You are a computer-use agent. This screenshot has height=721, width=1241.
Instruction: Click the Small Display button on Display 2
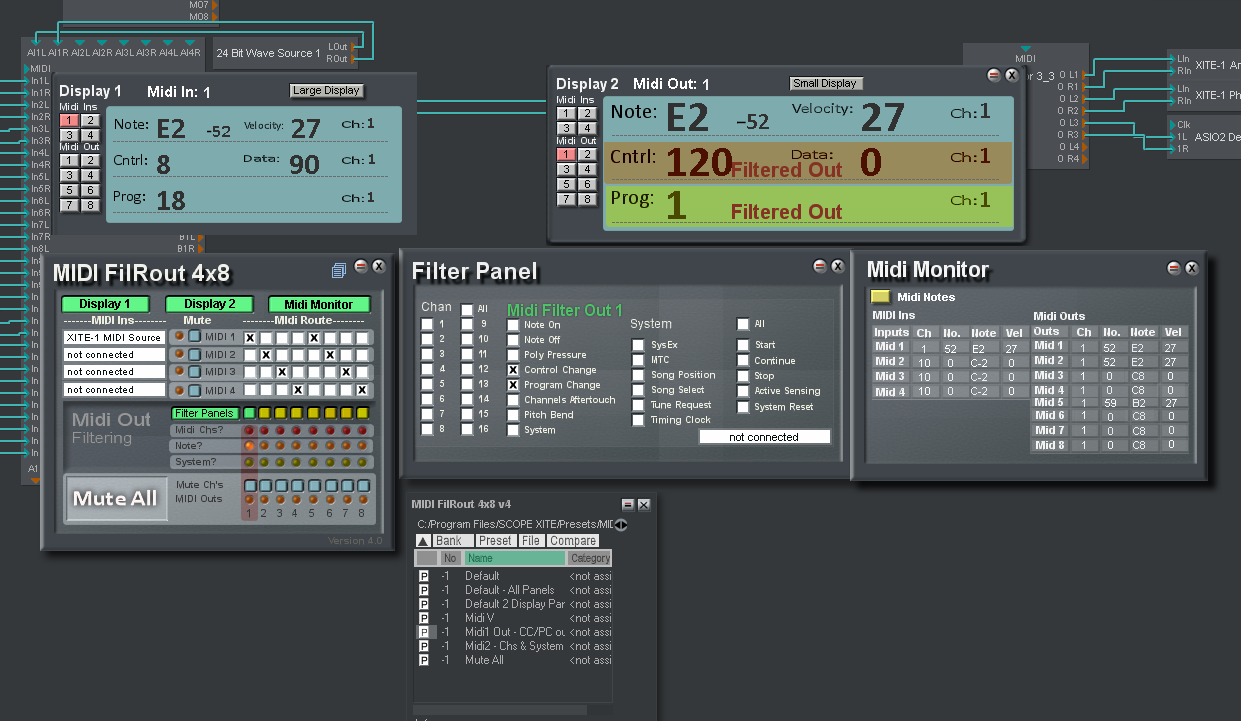(826, 83)
